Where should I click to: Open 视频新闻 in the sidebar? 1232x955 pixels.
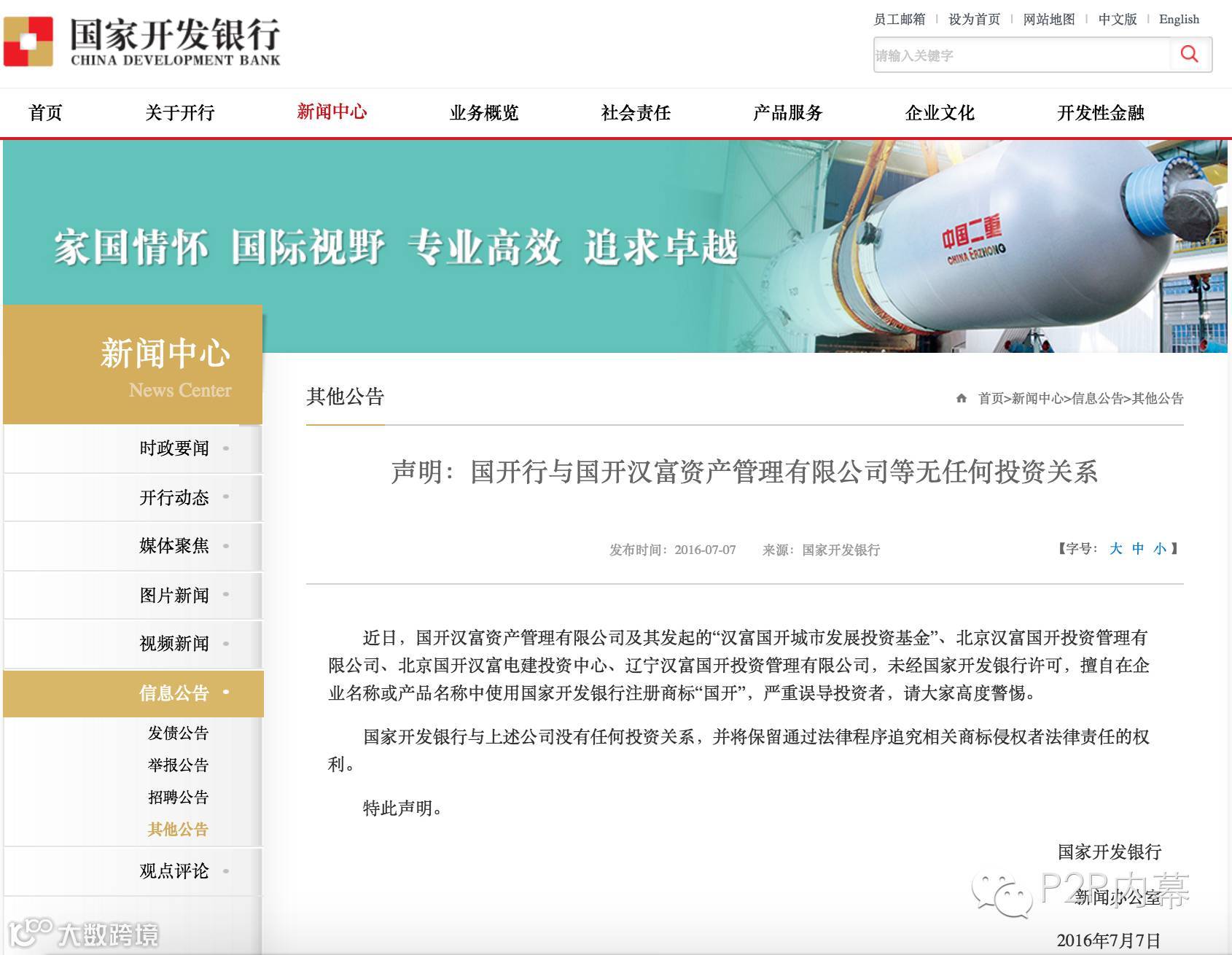click(x=133, y=644)
